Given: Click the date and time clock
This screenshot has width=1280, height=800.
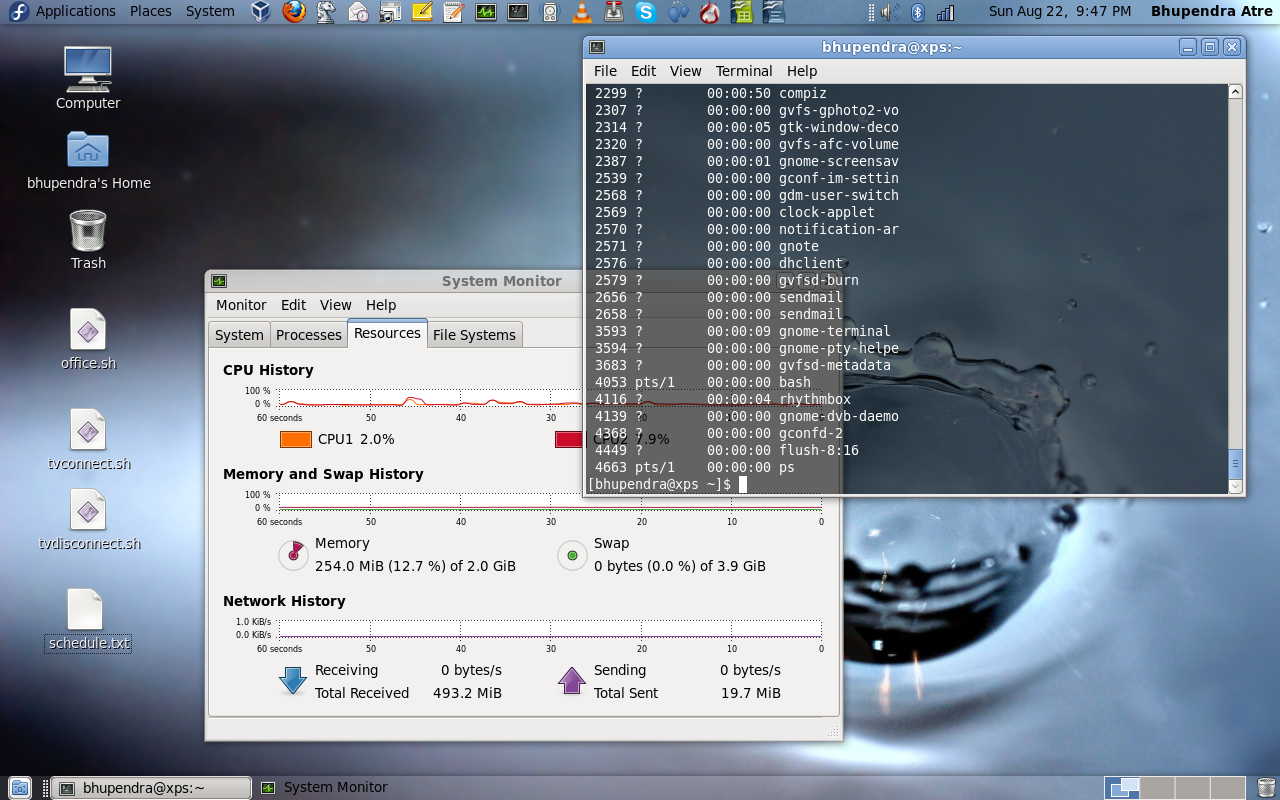Looking at the screenshot, I should point(1060,12).
